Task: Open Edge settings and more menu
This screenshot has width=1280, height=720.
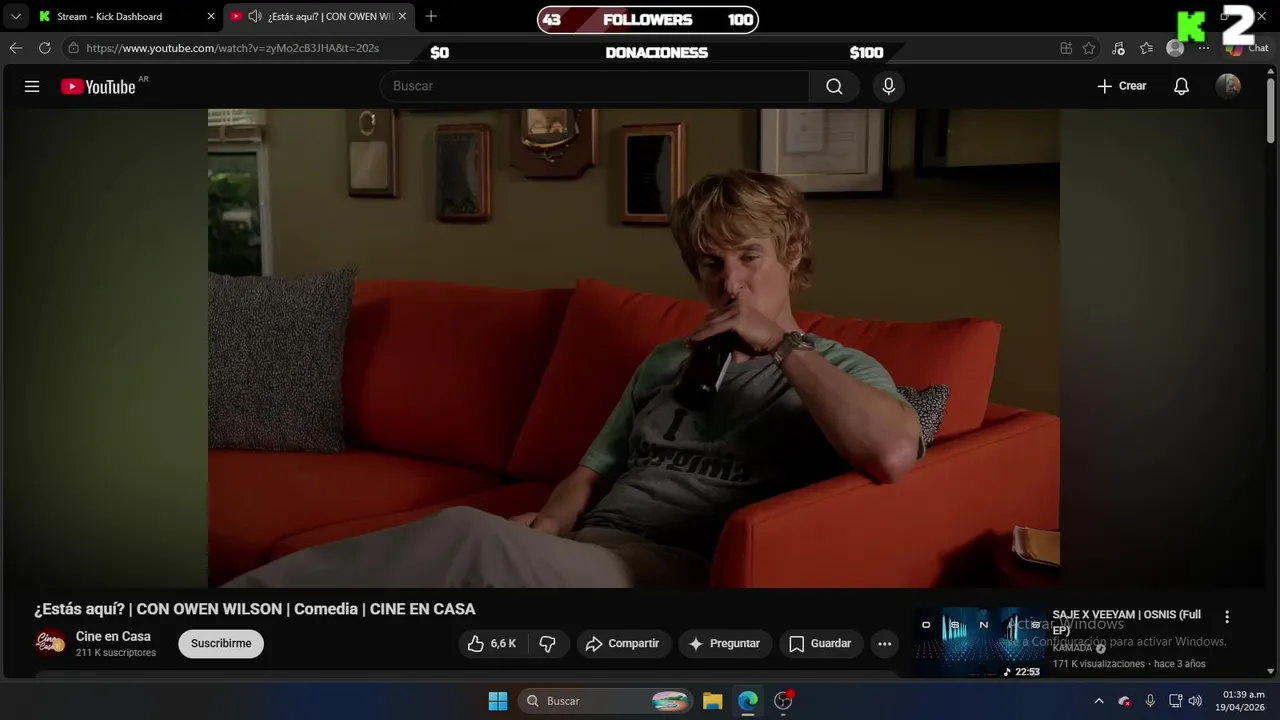Action: (x=1203, y=48)
